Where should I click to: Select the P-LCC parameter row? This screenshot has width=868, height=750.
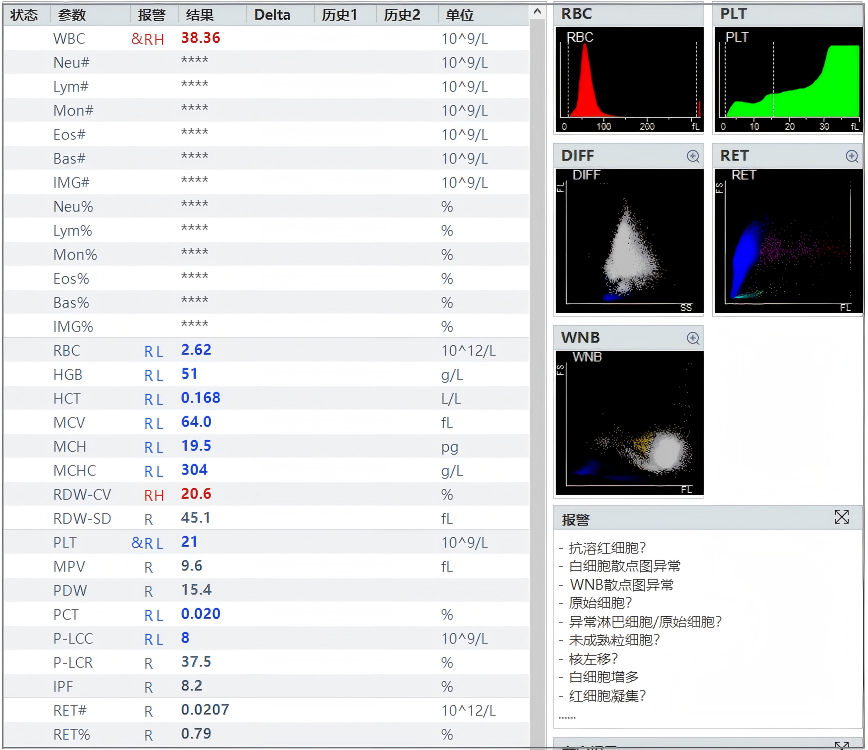(x=266, y=639)
